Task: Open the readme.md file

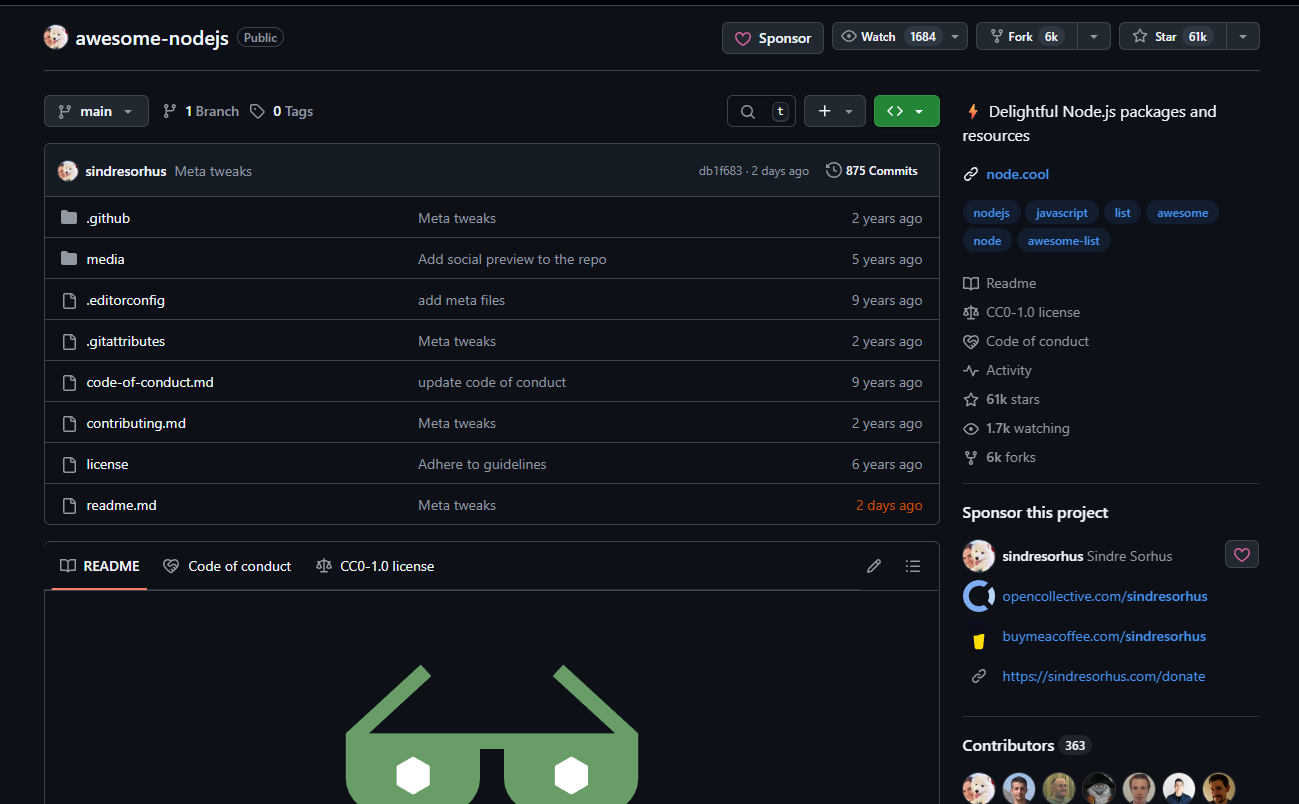Action: [x=122, y=505]
